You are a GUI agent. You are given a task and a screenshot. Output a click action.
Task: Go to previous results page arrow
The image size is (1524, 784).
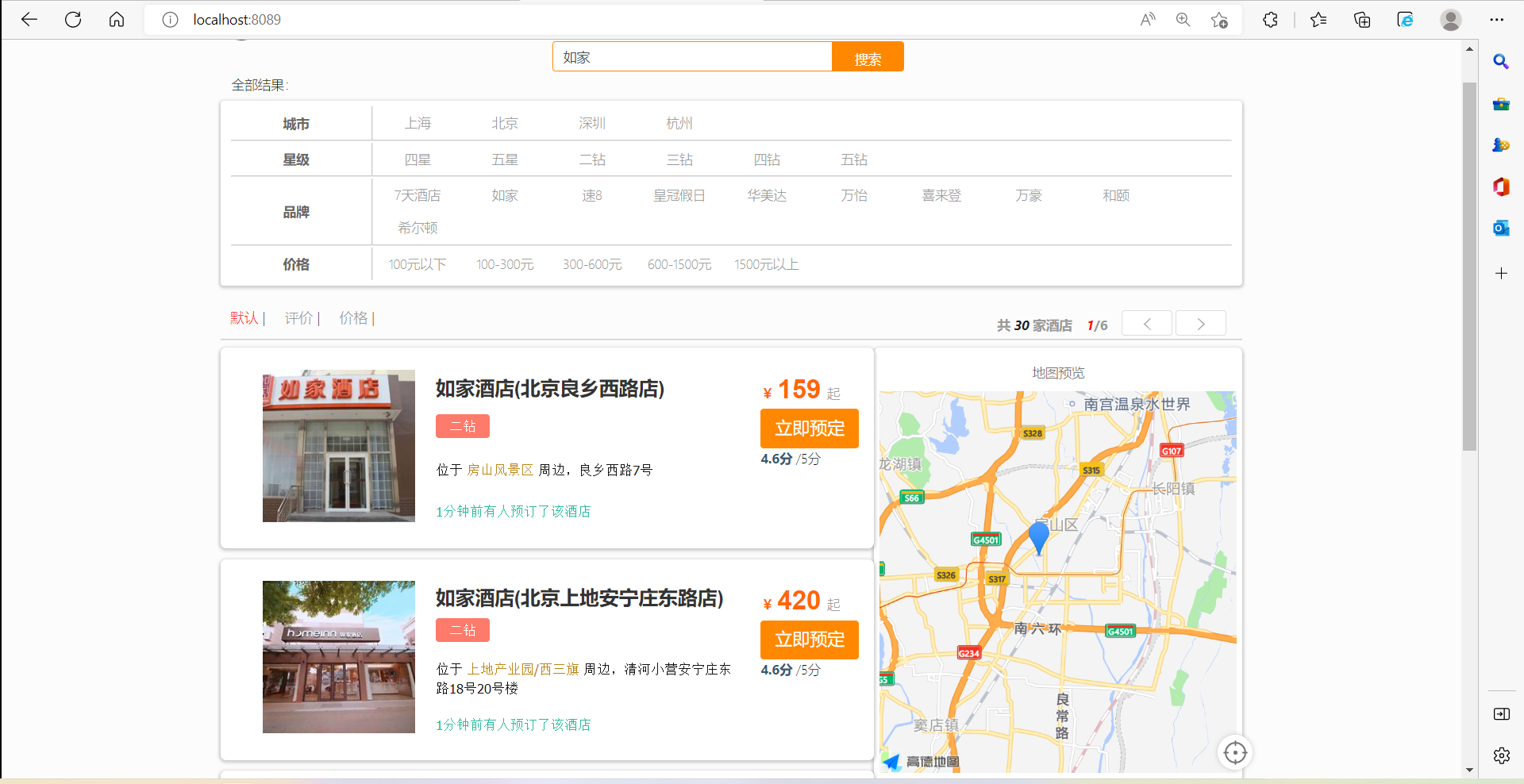1147,324
